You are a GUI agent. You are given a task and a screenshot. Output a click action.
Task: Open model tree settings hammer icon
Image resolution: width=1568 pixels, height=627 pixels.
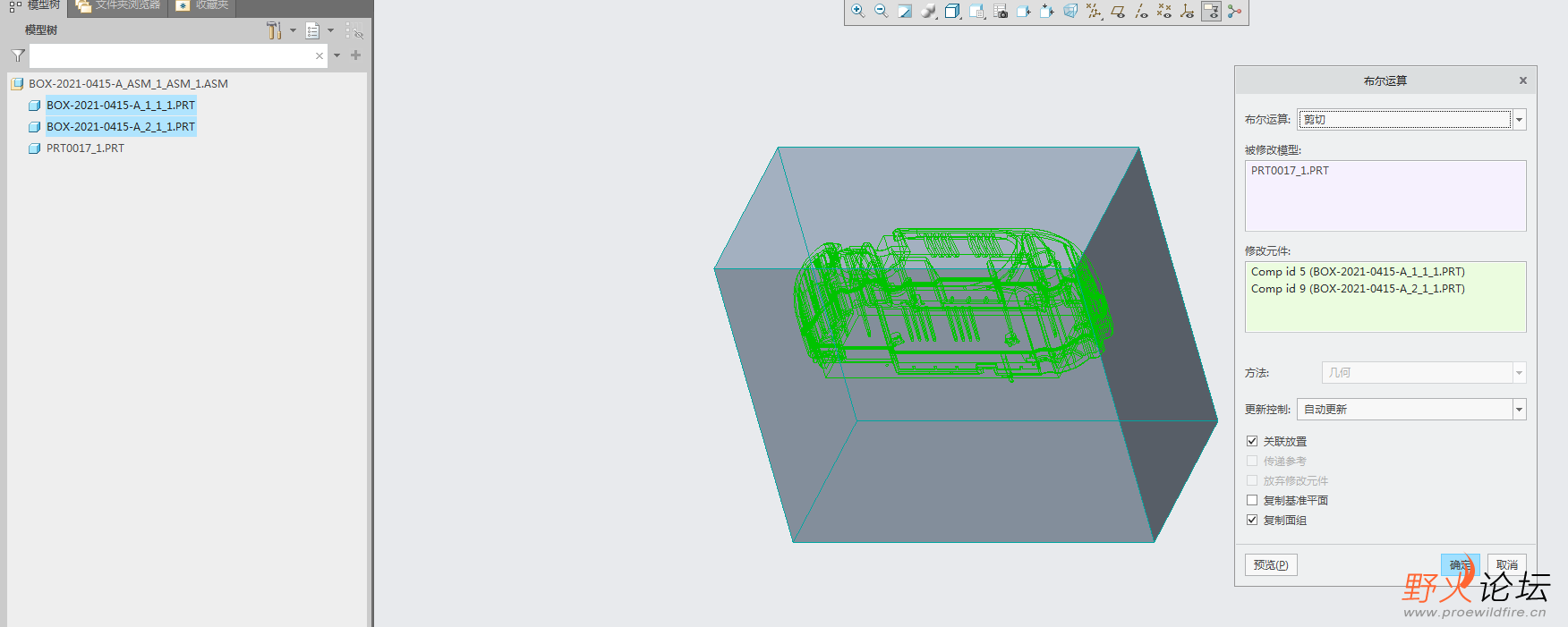click(274, 30)
